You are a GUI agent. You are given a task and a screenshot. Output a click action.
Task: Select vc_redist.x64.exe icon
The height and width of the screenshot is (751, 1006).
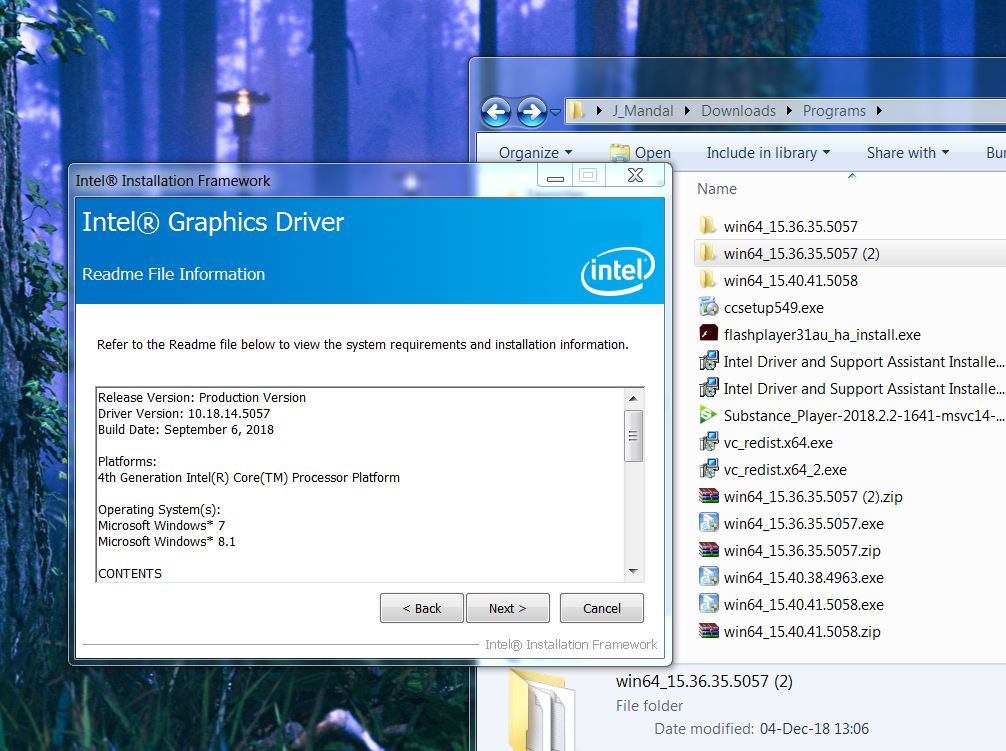708,441
